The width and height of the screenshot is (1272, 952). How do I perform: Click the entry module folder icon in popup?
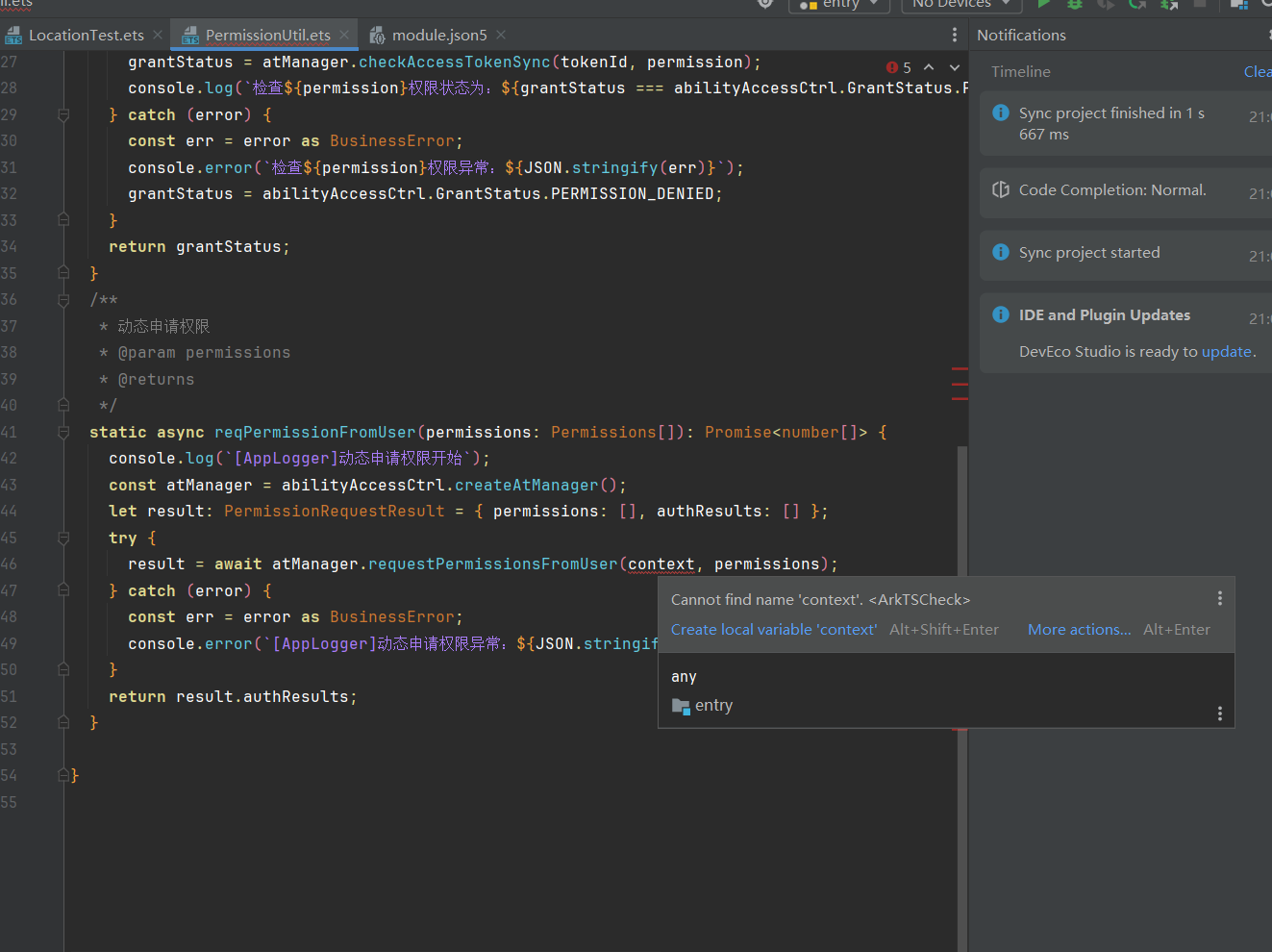(681, 706)
